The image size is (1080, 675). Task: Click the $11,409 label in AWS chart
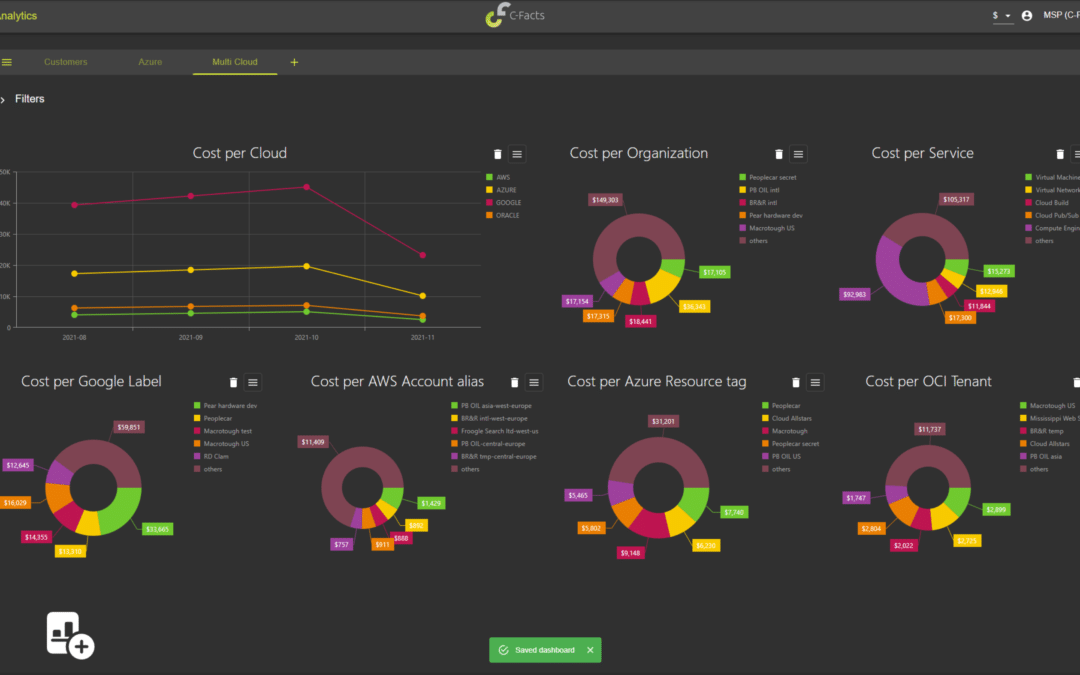pos(313,442)
